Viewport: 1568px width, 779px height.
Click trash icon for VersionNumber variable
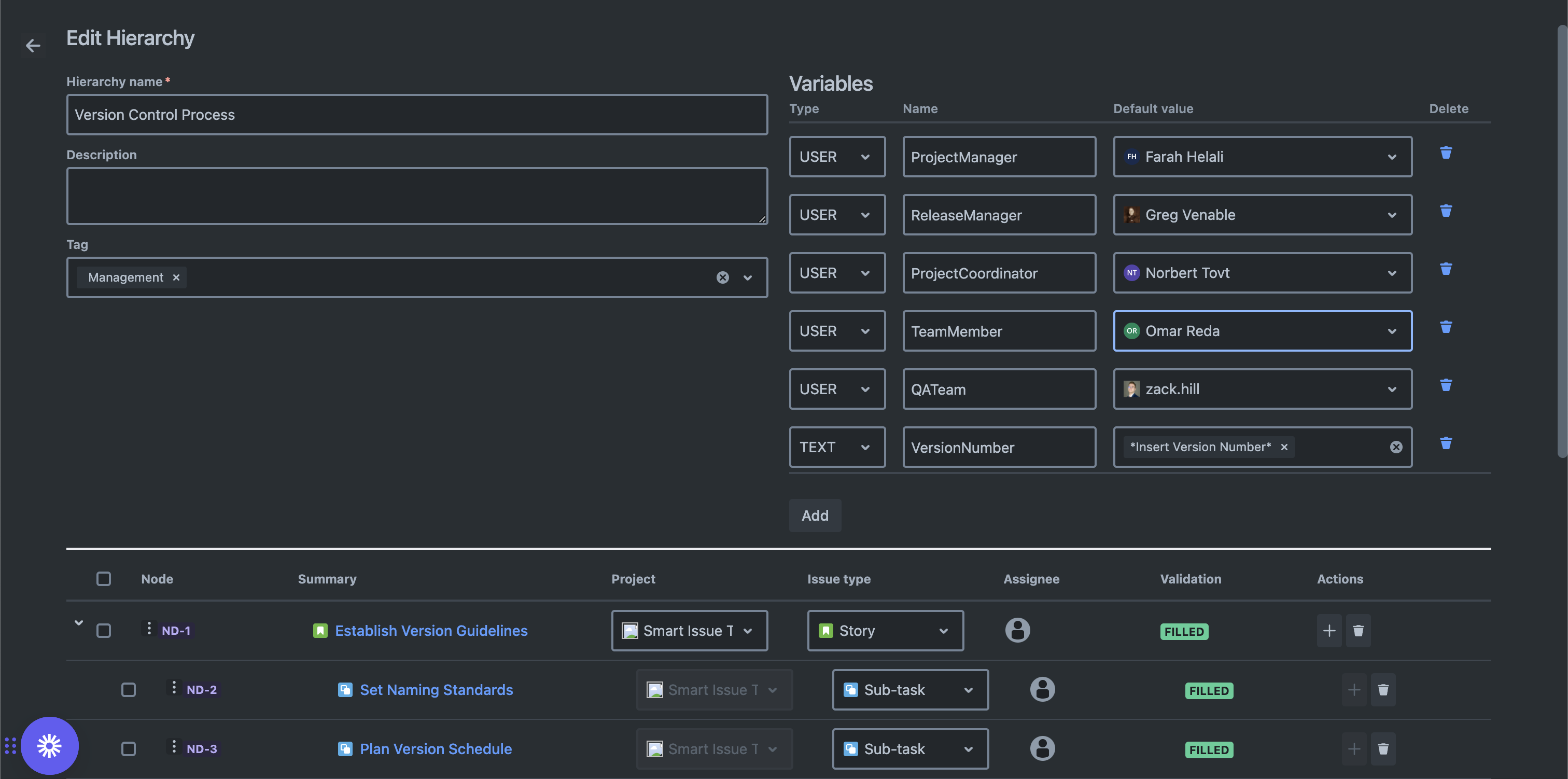(1446, 443)
